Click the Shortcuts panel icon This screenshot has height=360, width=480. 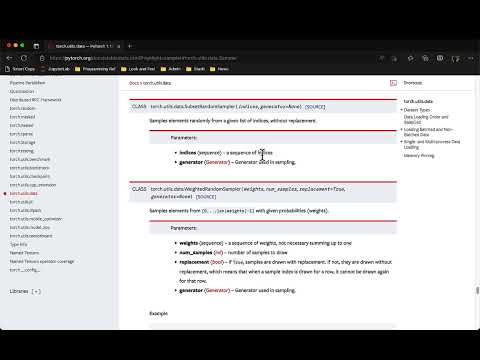(x=393, y=83)
